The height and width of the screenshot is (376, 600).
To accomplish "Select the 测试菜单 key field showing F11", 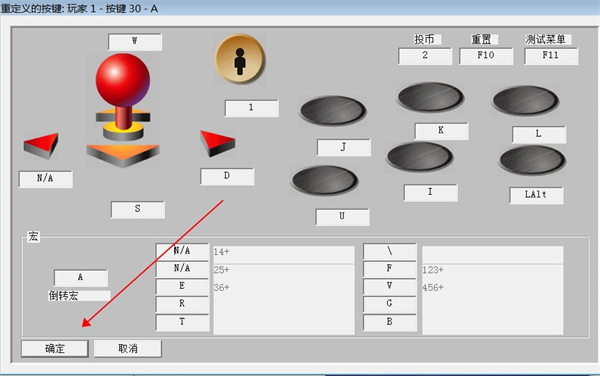I will [x=551, y=56].
